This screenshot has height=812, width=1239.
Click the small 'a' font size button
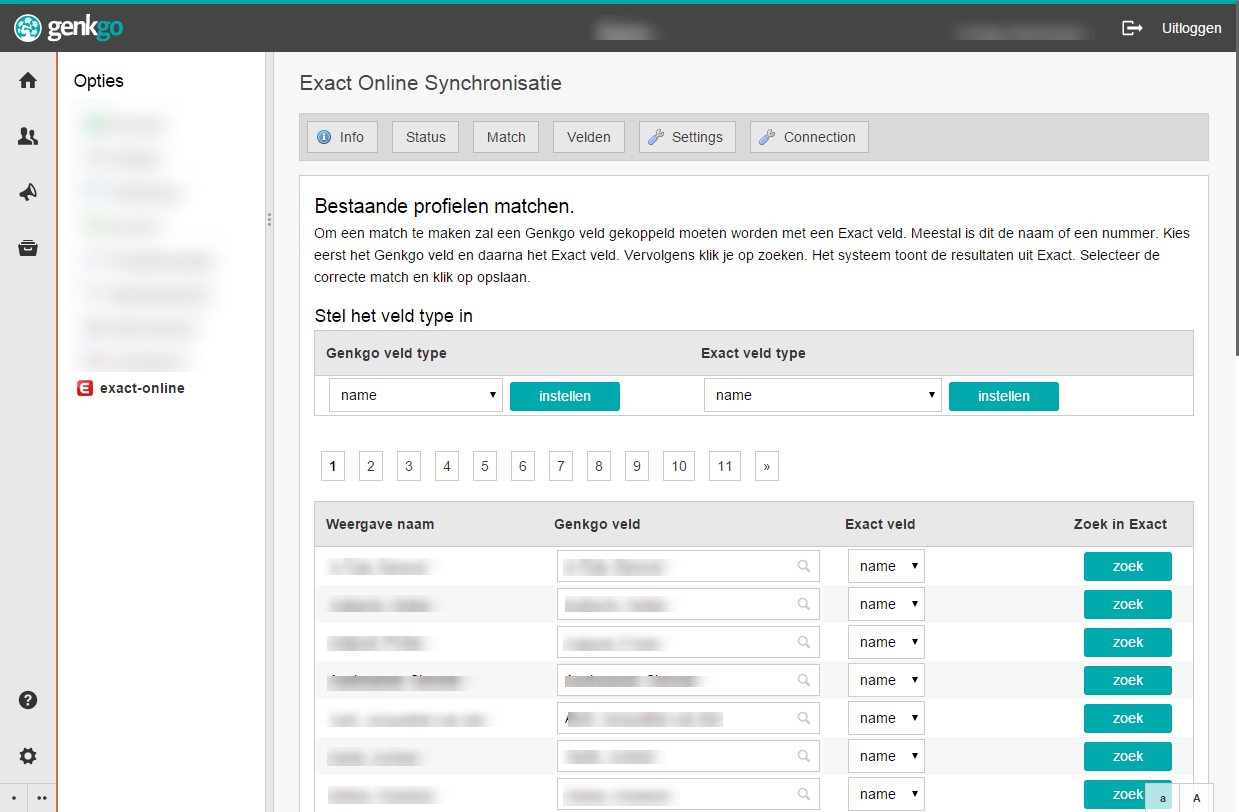pyautogui.click(x=1162, y=797)
